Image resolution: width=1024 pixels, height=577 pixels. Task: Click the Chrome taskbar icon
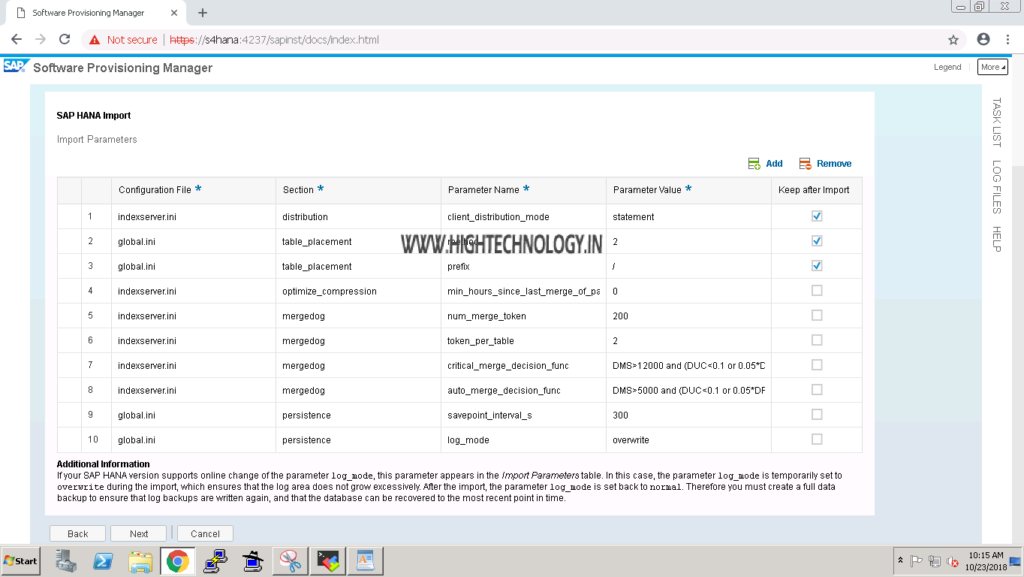178,561
